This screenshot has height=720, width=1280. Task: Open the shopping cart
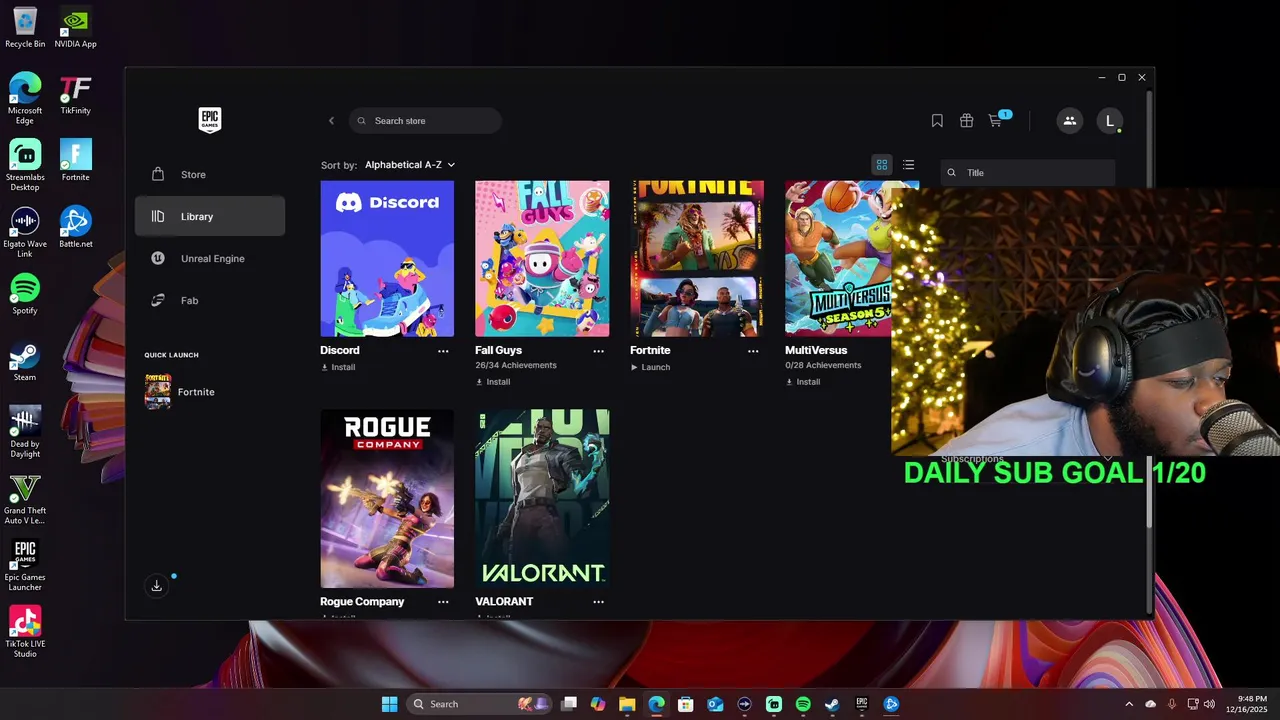(996, 120)
